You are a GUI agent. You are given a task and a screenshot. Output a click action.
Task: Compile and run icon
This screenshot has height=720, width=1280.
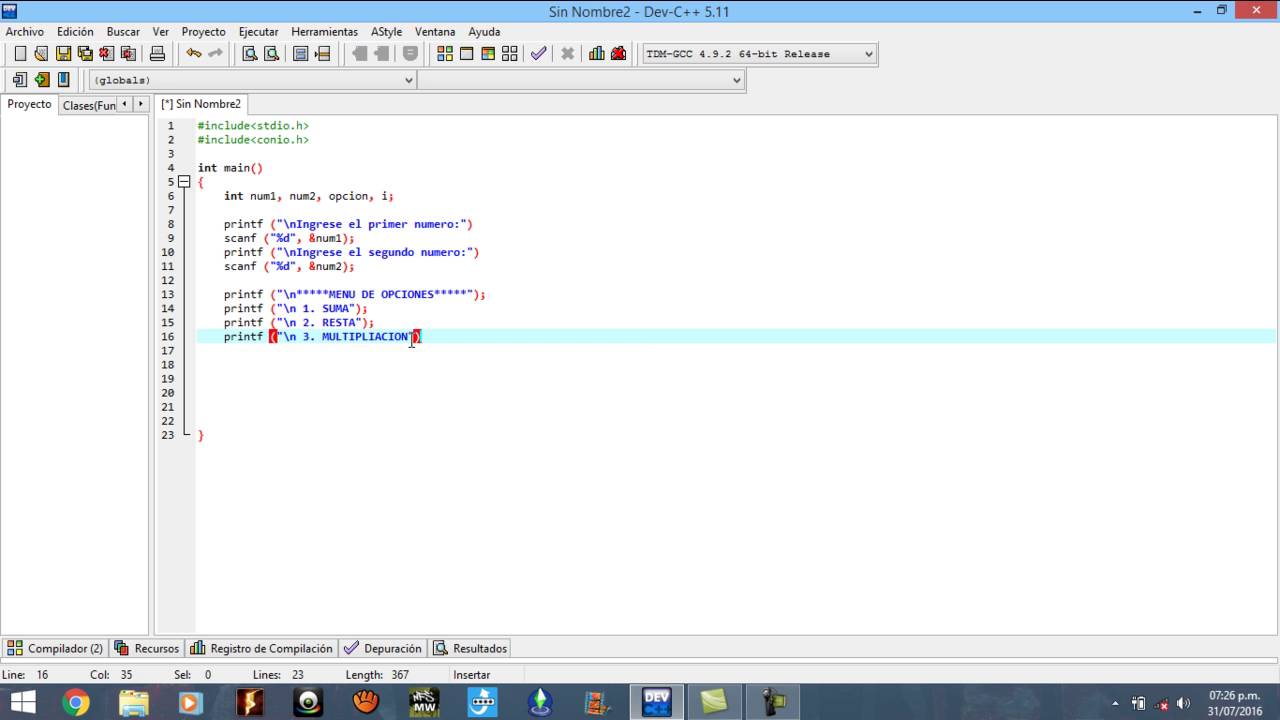click(488, 54)
